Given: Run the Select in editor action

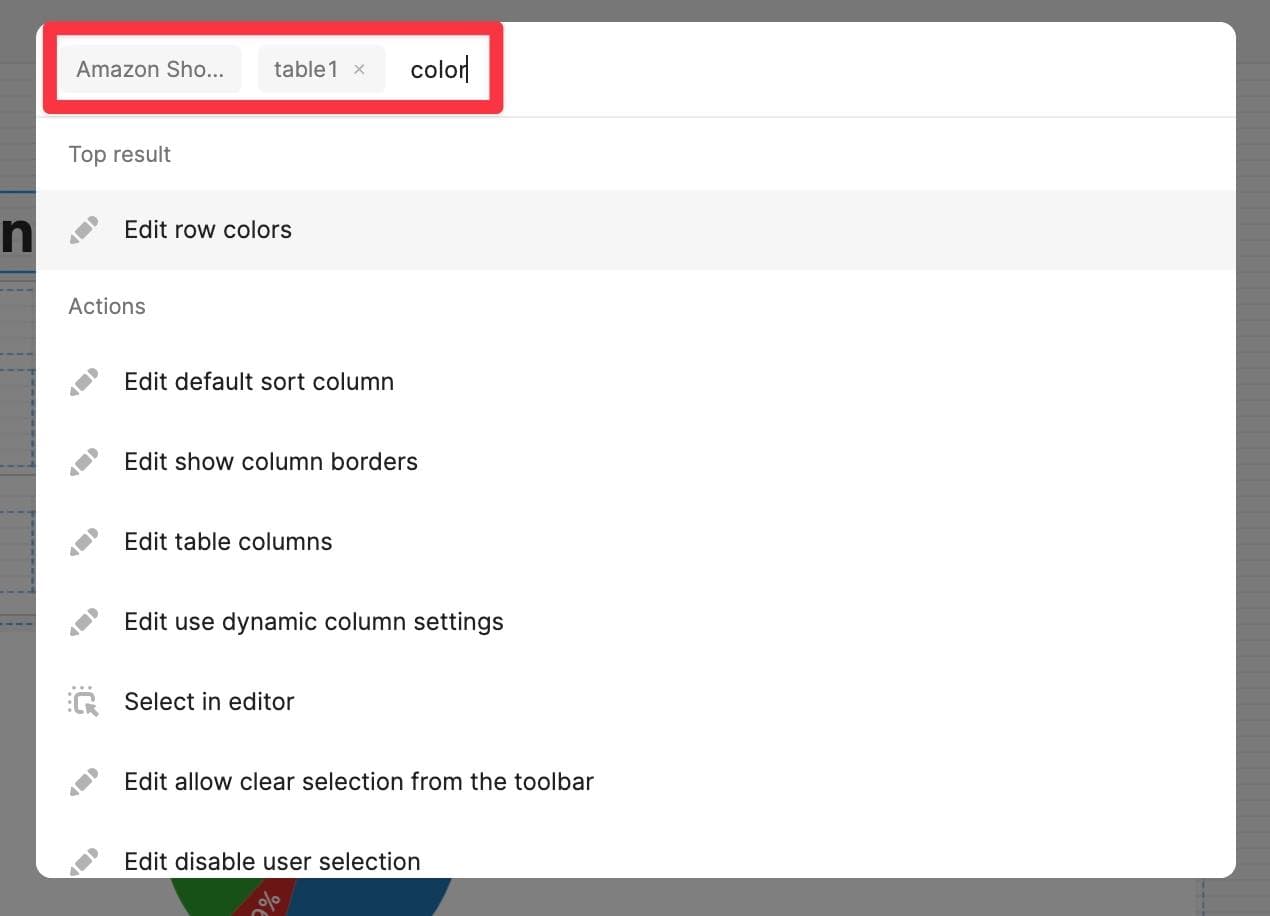Looking at the screenshot, I should 209,702.
